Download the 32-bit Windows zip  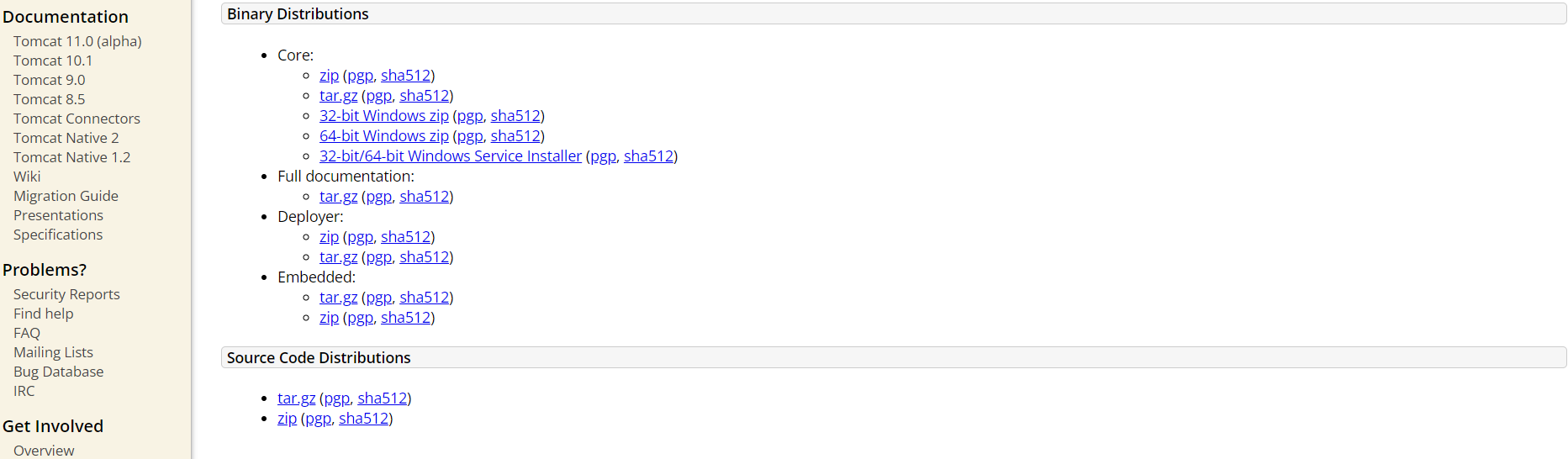[x=384, y=115]
